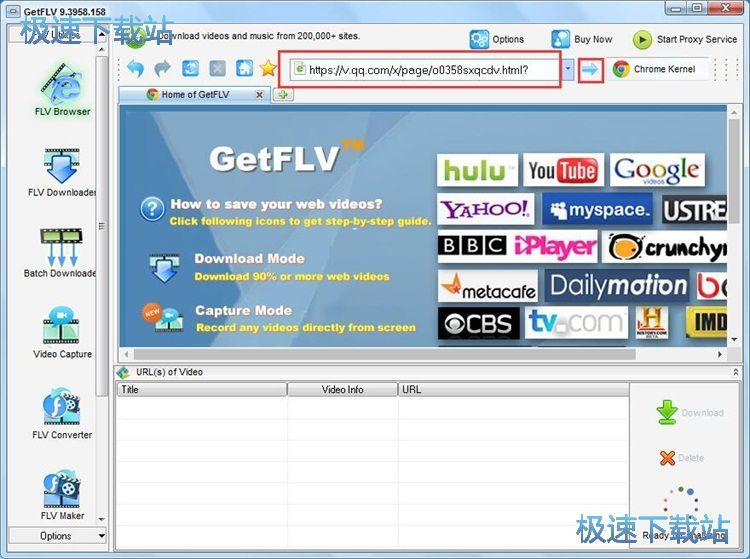750x559 pixels.
Task: Click the BBC iPlayer logo
Action: [517, 246]
